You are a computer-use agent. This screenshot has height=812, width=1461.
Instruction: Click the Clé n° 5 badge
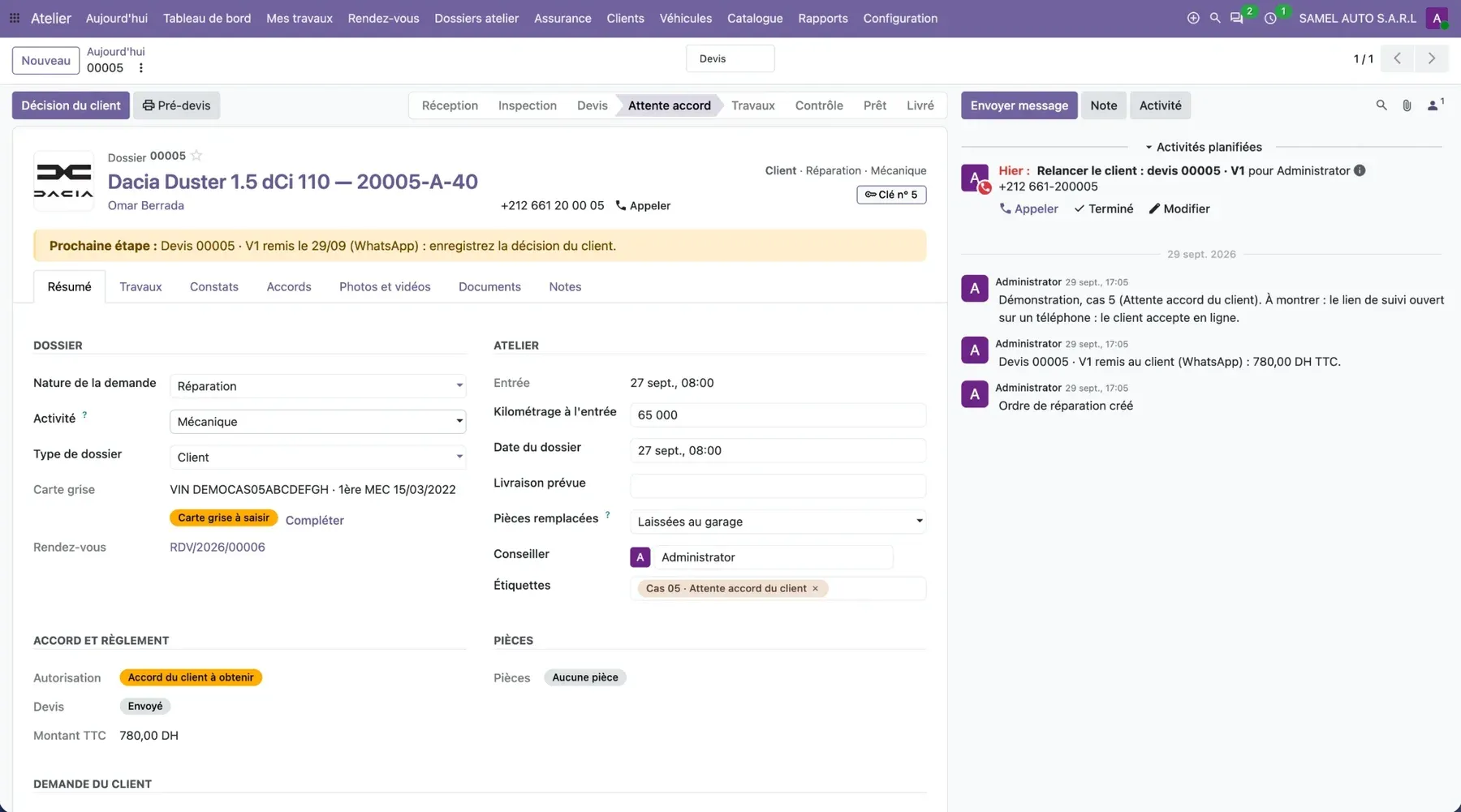click(x=891, y=195)
